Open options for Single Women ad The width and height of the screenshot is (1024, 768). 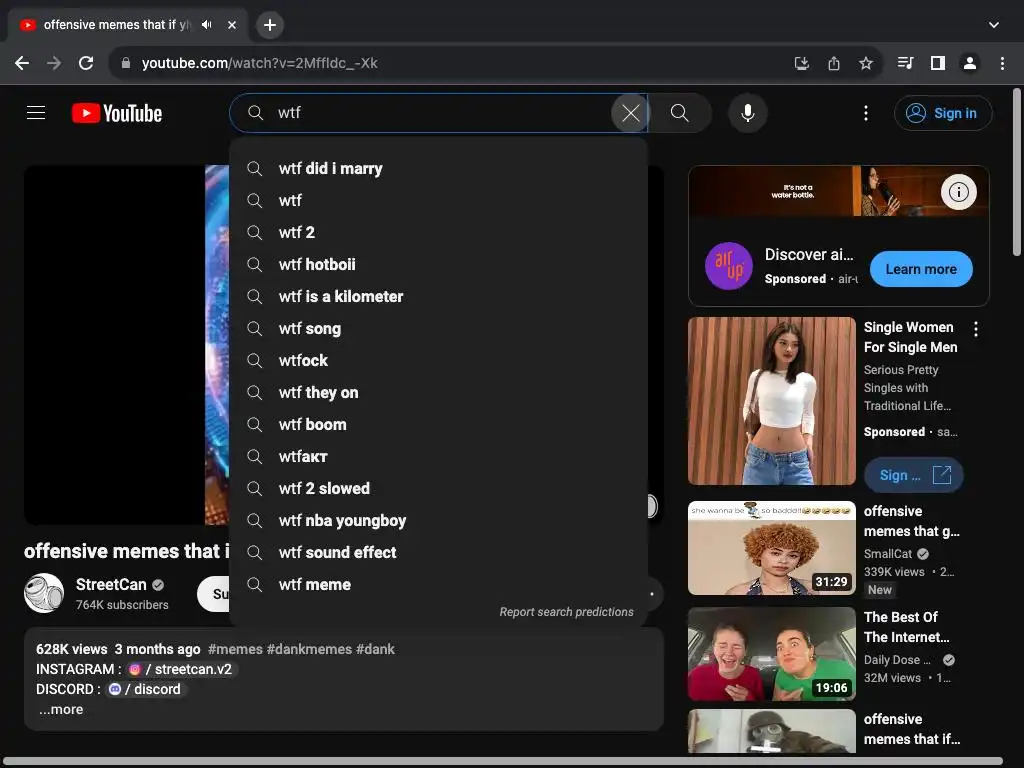pyautogui.click(x=976, y=329)
